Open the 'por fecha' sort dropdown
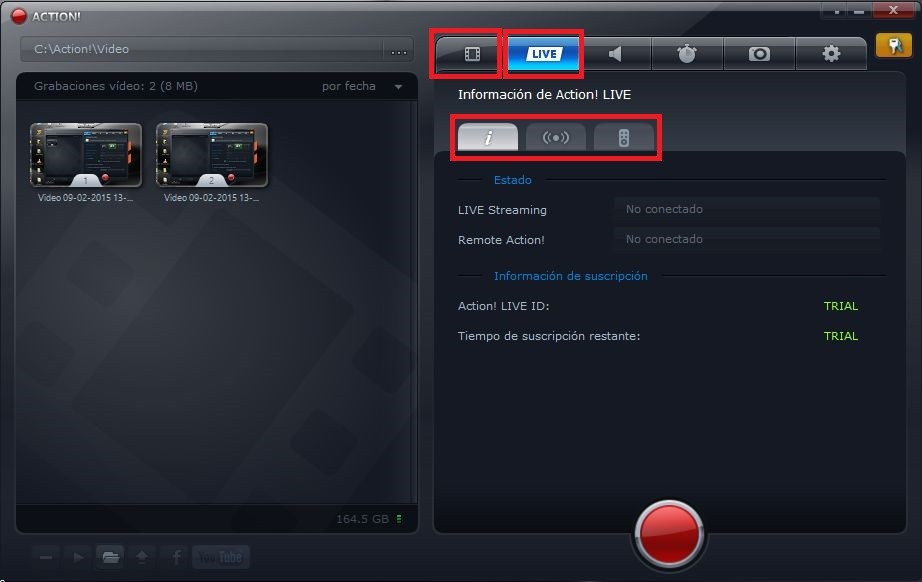The width and height of the screenshot is (922, 582). [x=362, y=86]
